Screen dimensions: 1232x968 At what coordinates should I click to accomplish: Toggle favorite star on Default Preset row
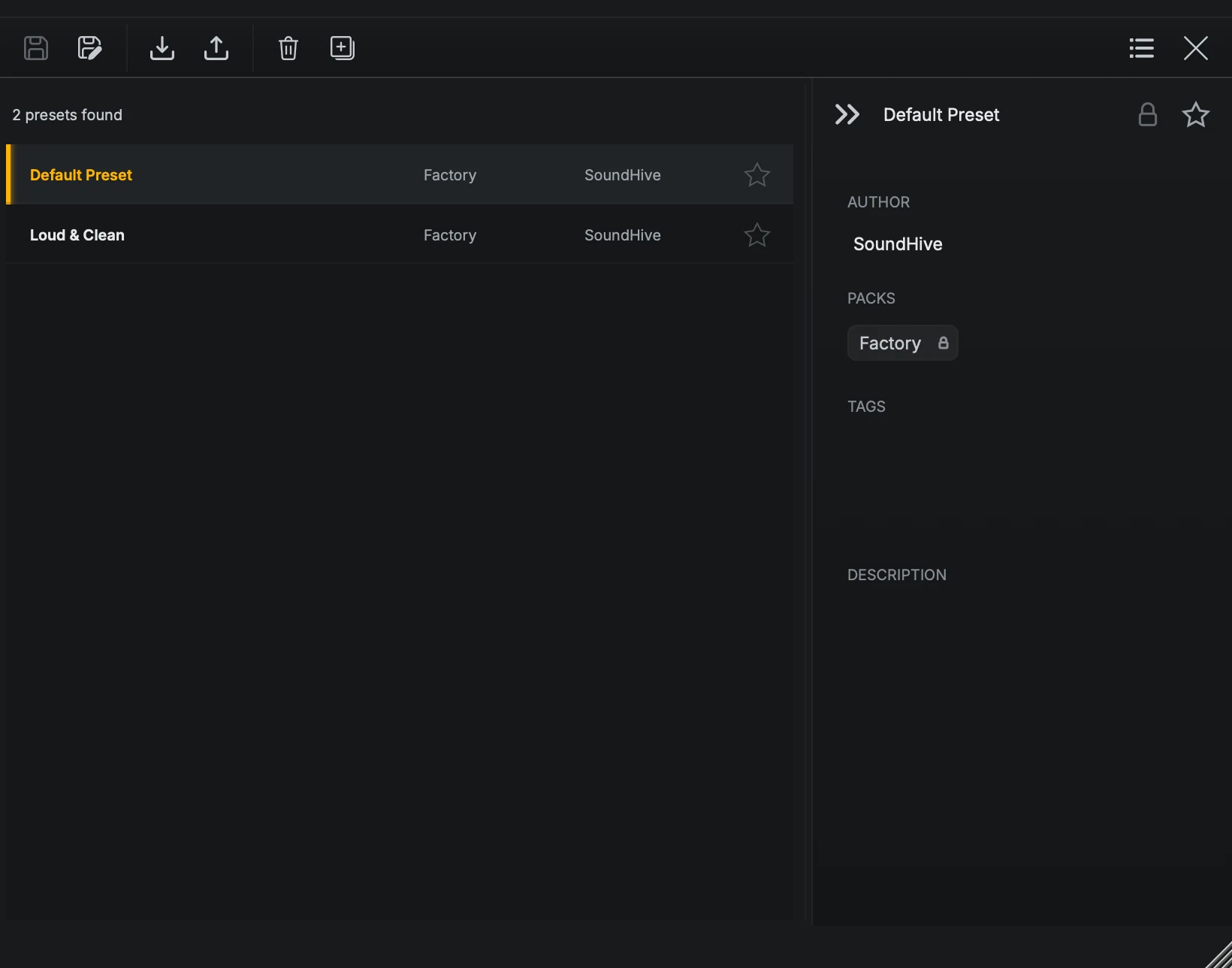pos(757,174)
